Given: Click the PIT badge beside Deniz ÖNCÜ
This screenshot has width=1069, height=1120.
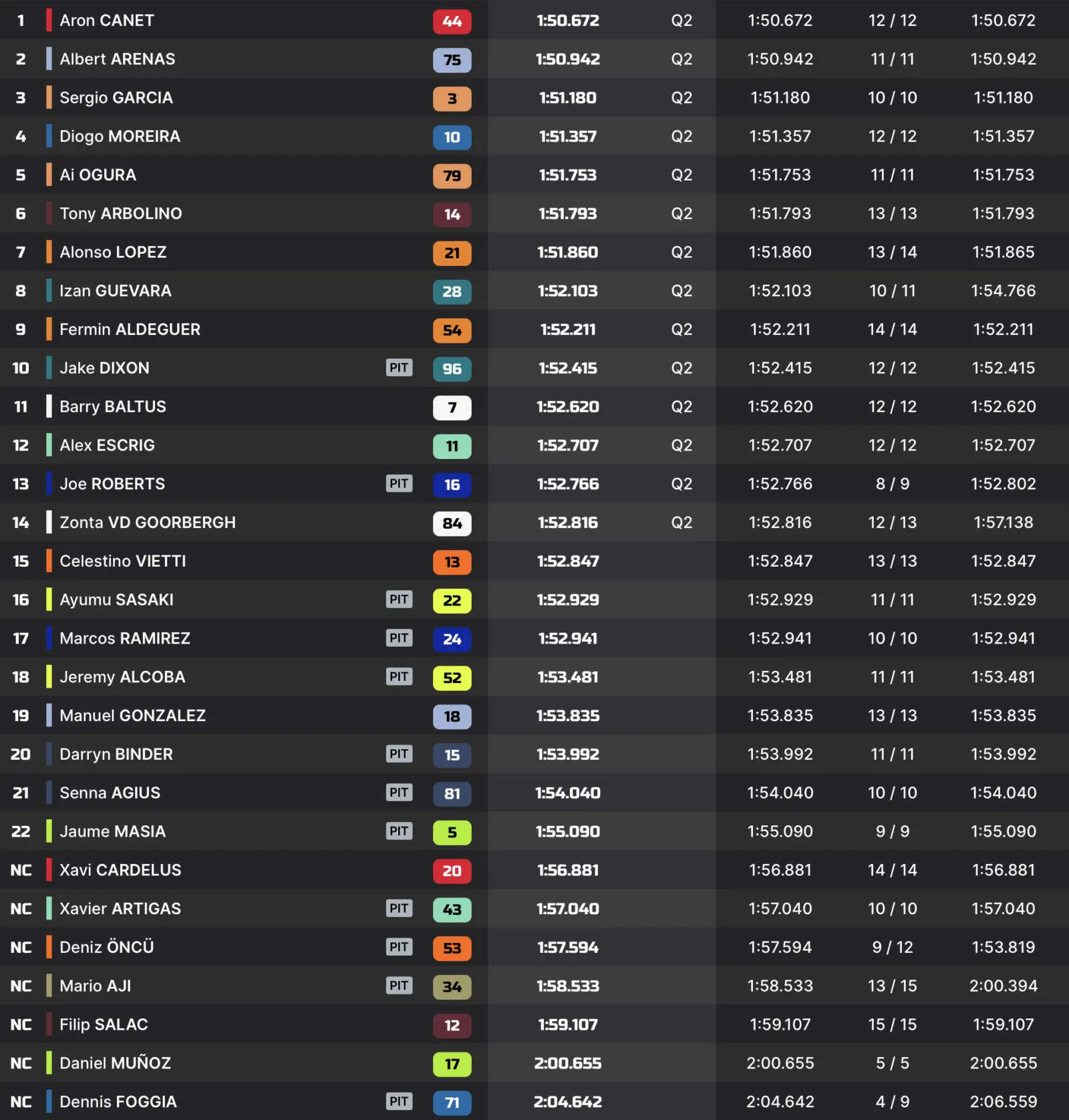Looking at the screenshot, I should click(x=399, y=947).
